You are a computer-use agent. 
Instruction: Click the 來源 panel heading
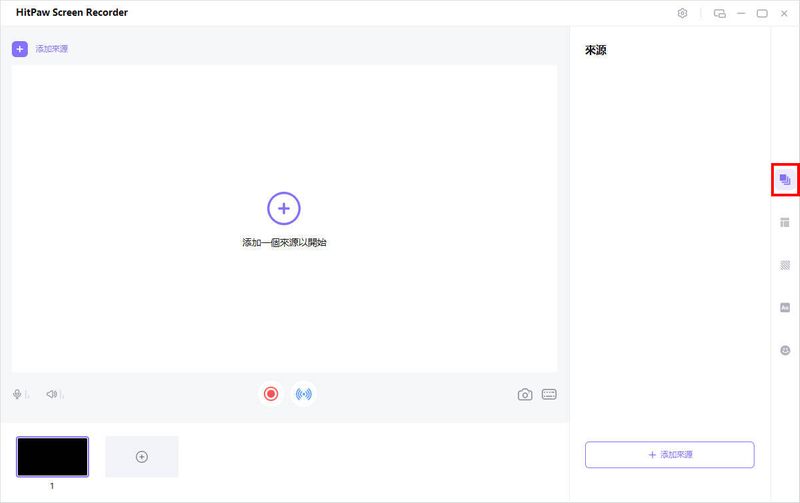tap(596, 50)
